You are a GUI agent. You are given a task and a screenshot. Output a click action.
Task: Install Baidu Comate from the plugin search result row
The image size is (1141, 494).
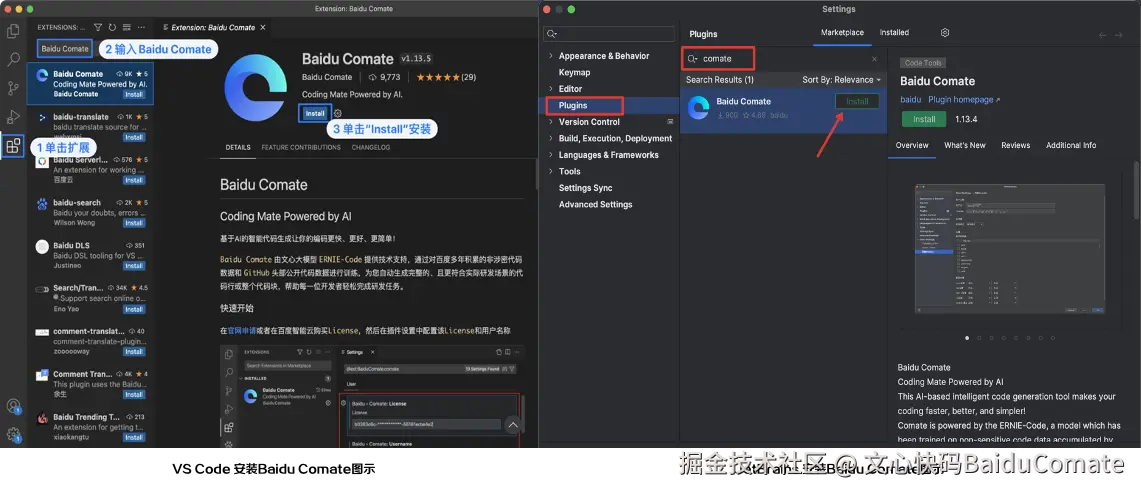coord(856,102)
